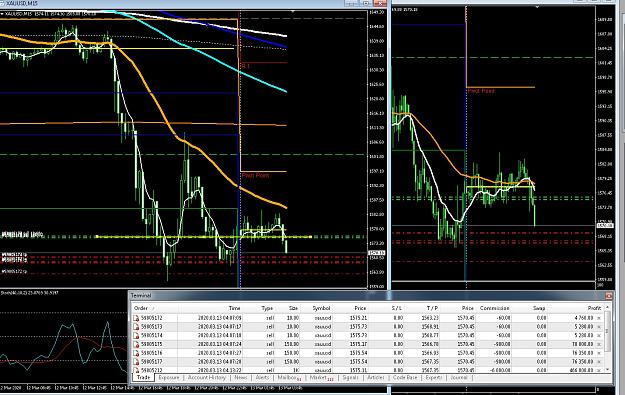Sort orders by the Commission column header
Image resolution: width=625 pixels, height=395 pixels.
(494, 308)
